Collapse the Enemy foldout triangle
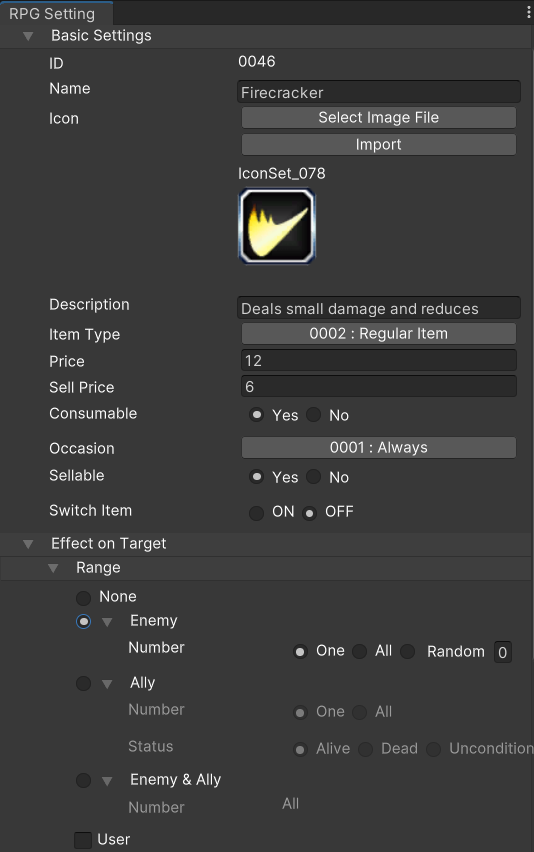 [107, 622]
